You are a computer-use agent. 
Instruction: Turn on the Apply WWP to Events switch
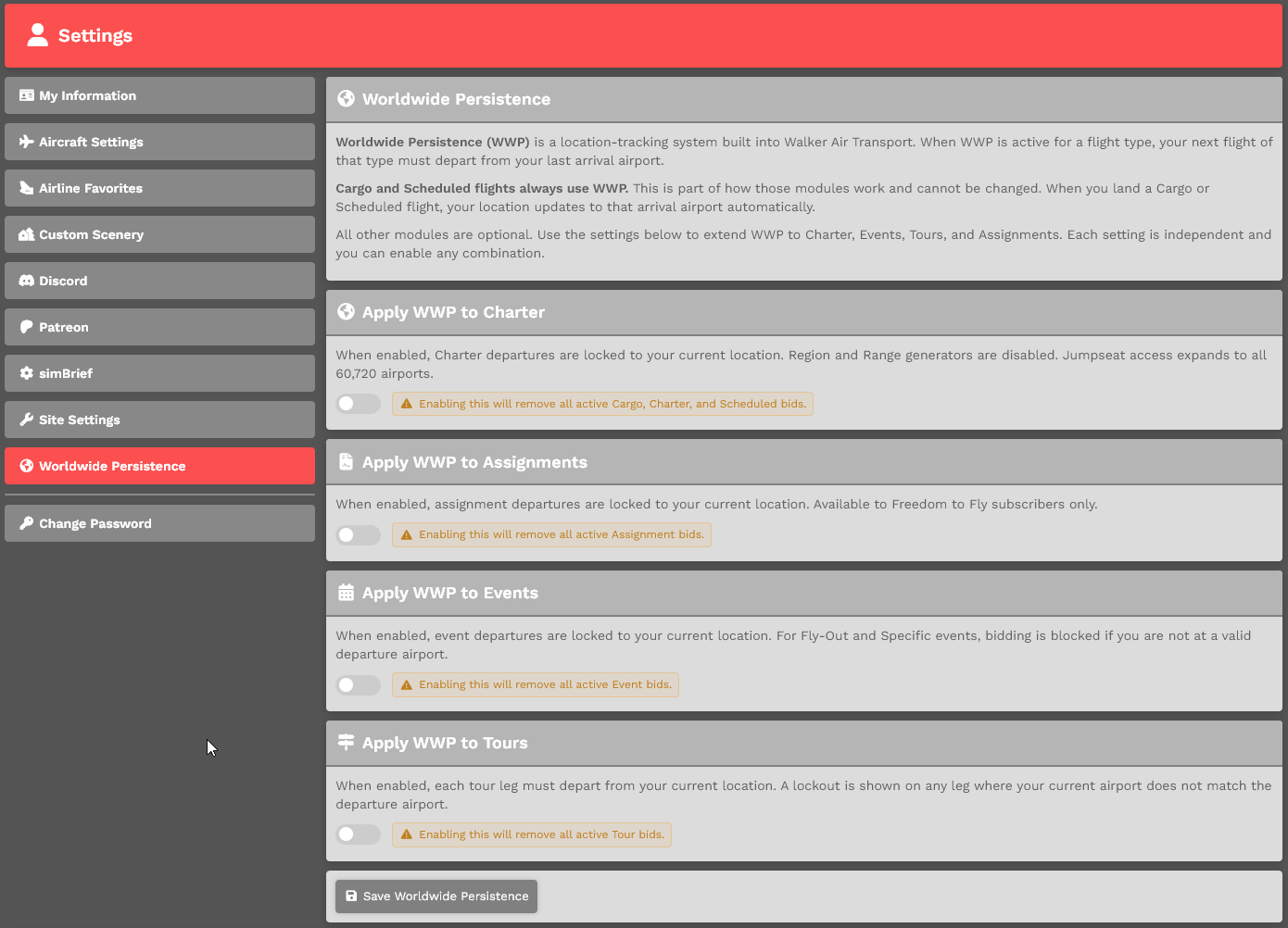(359, 684)
